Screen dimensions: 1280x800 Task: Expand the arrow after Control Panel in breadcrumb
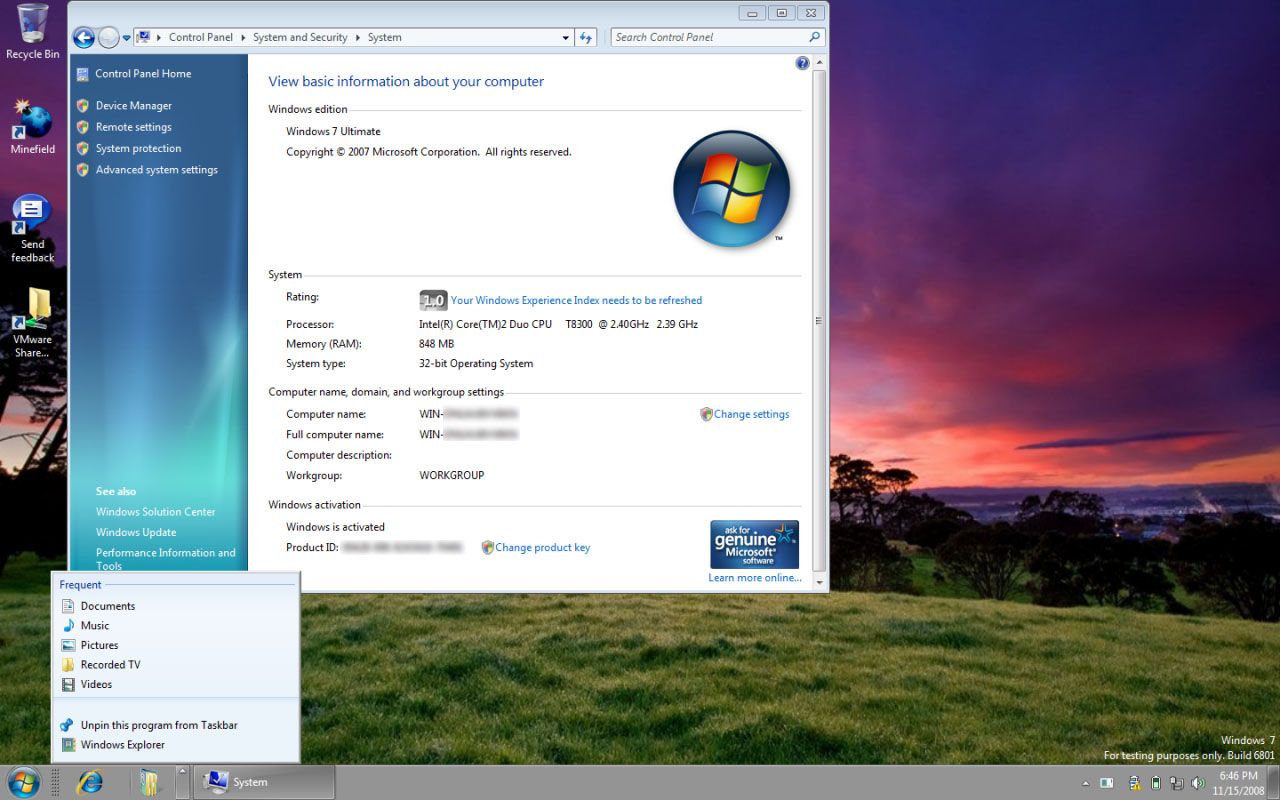(243, 37)
